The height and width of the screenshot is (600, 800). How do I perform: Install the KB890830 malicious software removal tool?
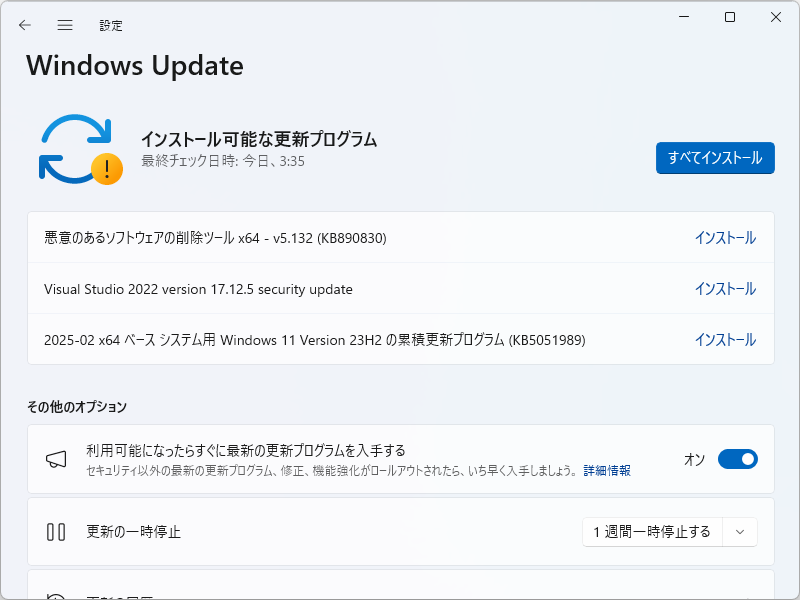coord(726,237)
